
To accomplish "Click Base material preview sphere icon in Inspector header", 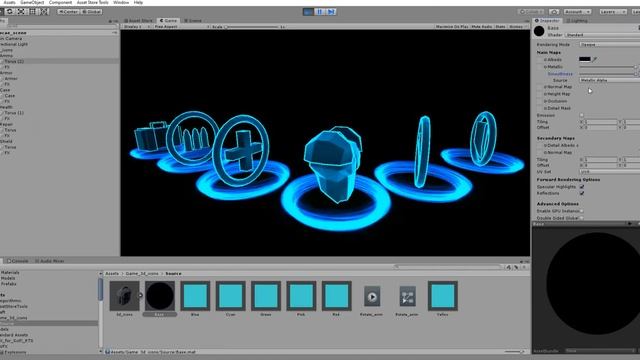I will click(x=539, y=31).
